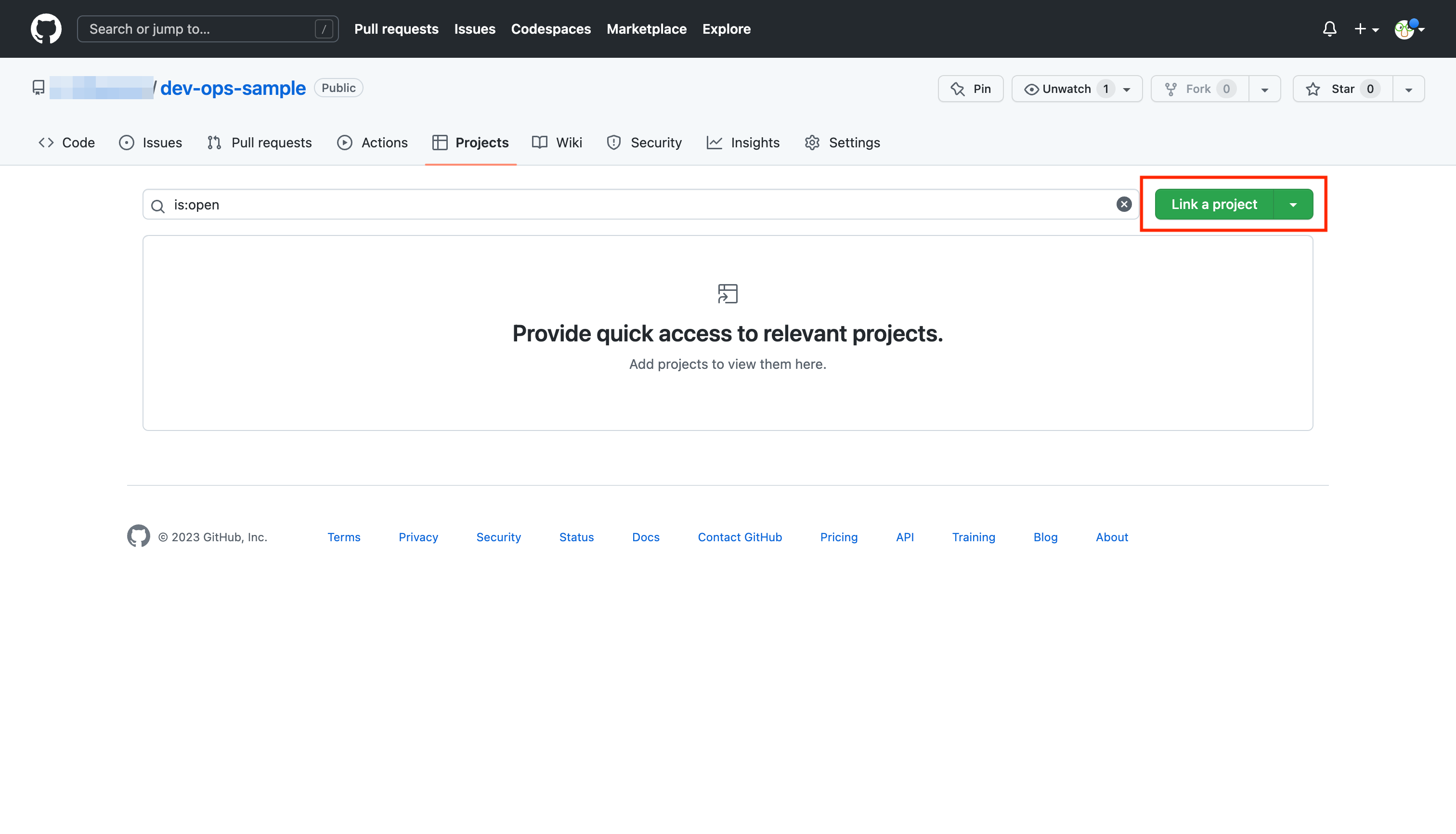
Task: Switch to the Actions tab
Action: click(372, 143)
